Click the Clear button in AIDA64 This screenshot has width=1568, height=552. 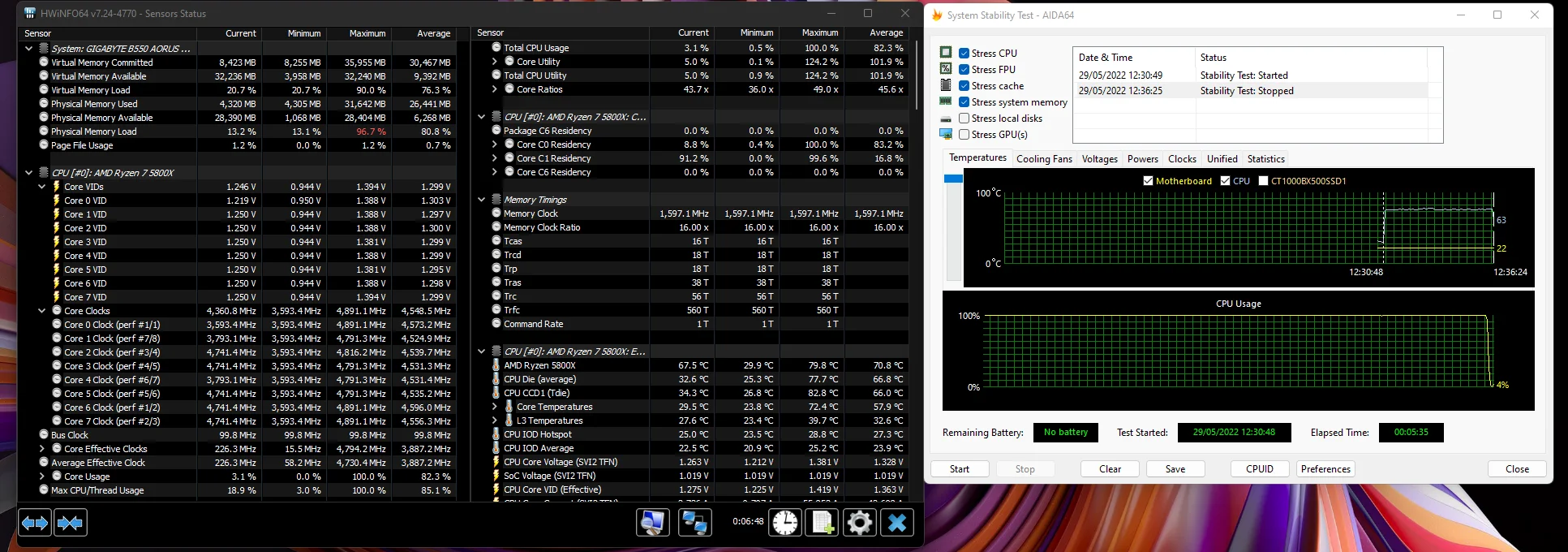[1110, 469]
